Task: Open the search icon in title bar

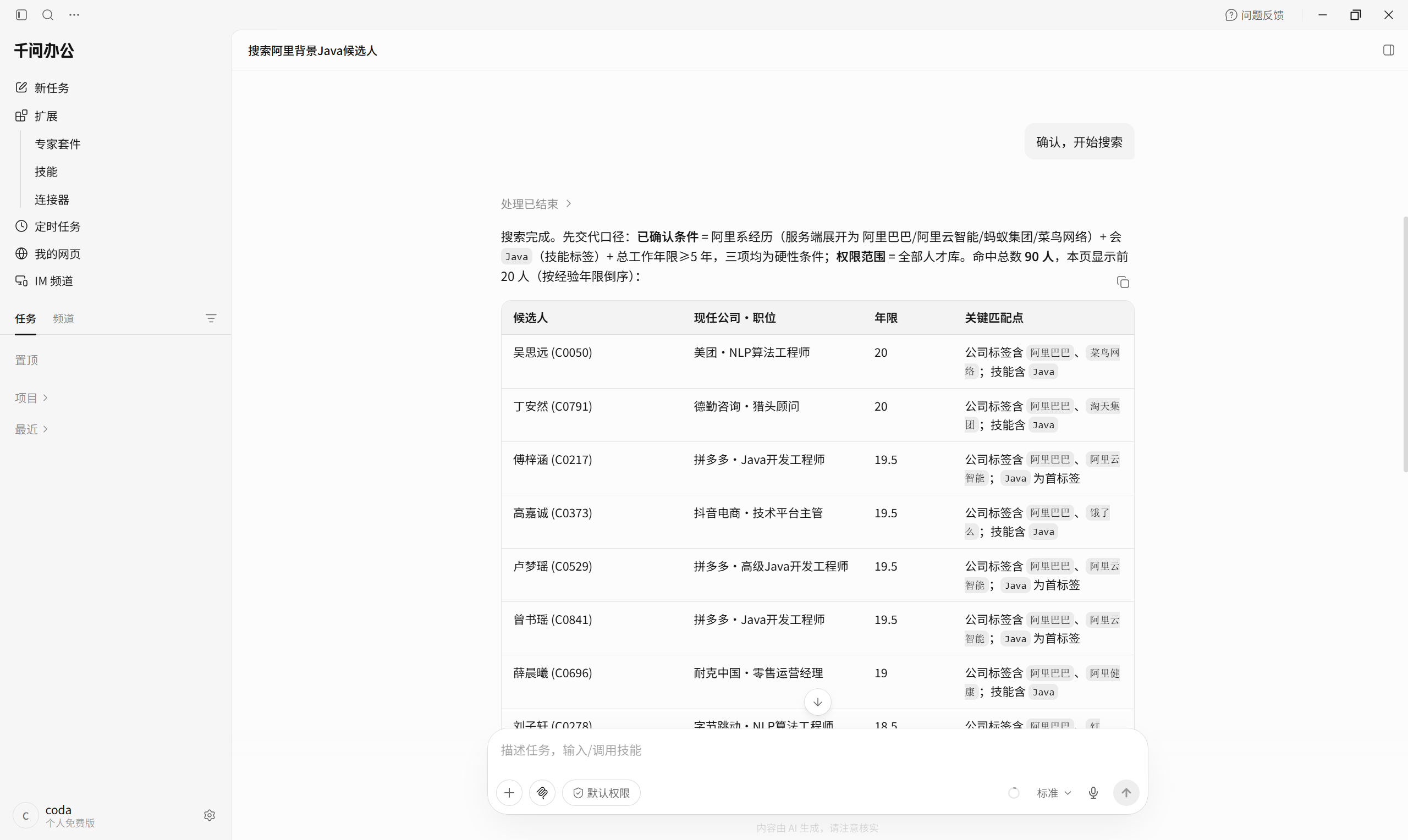Action: (48, 15)
